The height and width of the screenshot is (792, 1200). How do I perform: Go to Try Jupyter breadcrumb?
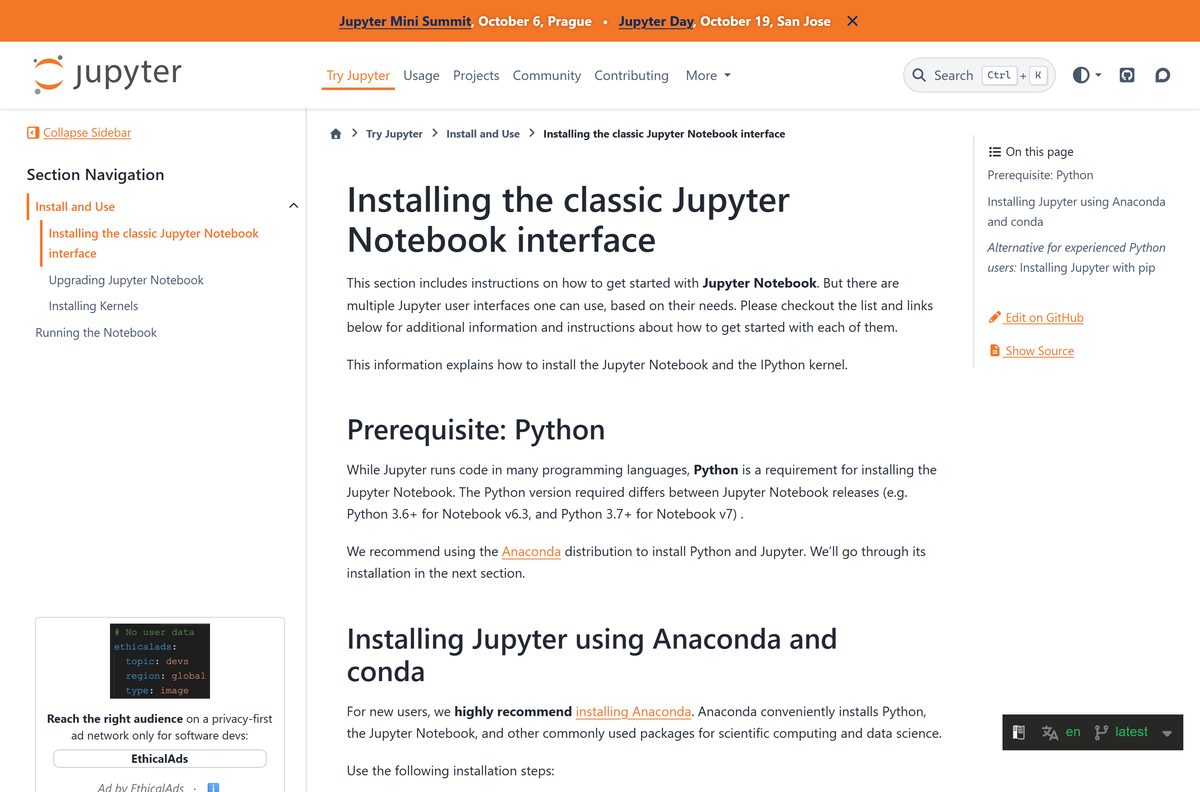(394, 134)
